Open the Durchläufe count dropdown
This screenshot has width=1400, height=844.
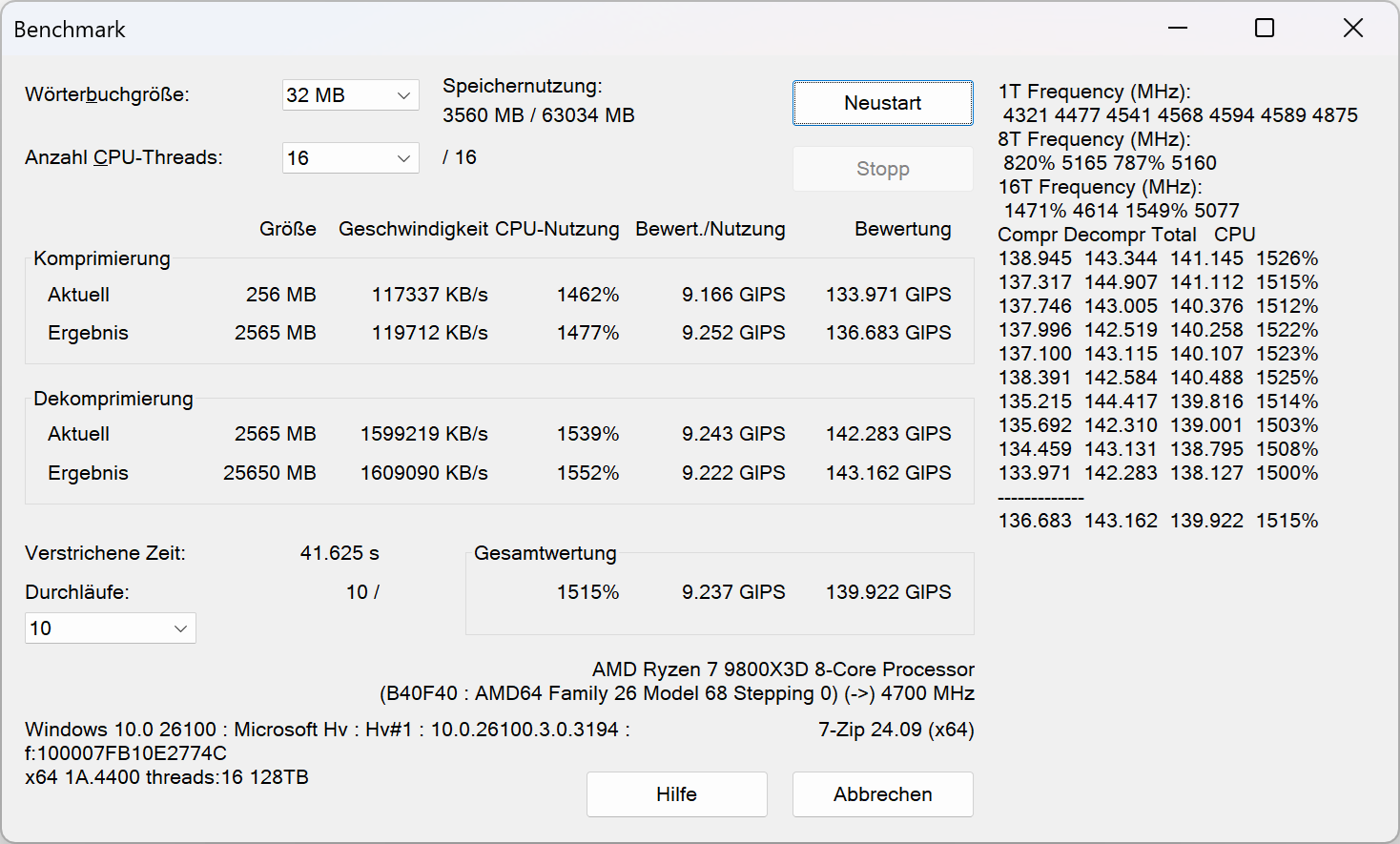point(111,628)
